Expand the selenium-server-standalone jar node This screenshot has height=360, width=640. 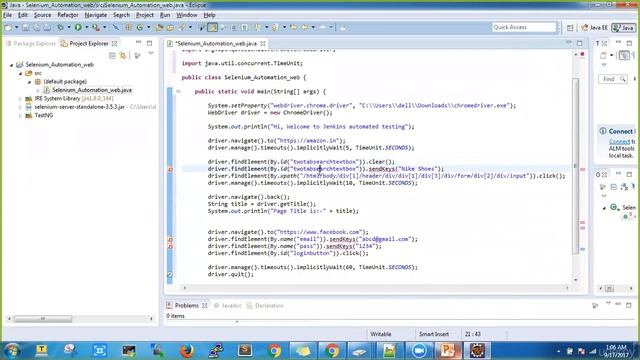[20, 107]
